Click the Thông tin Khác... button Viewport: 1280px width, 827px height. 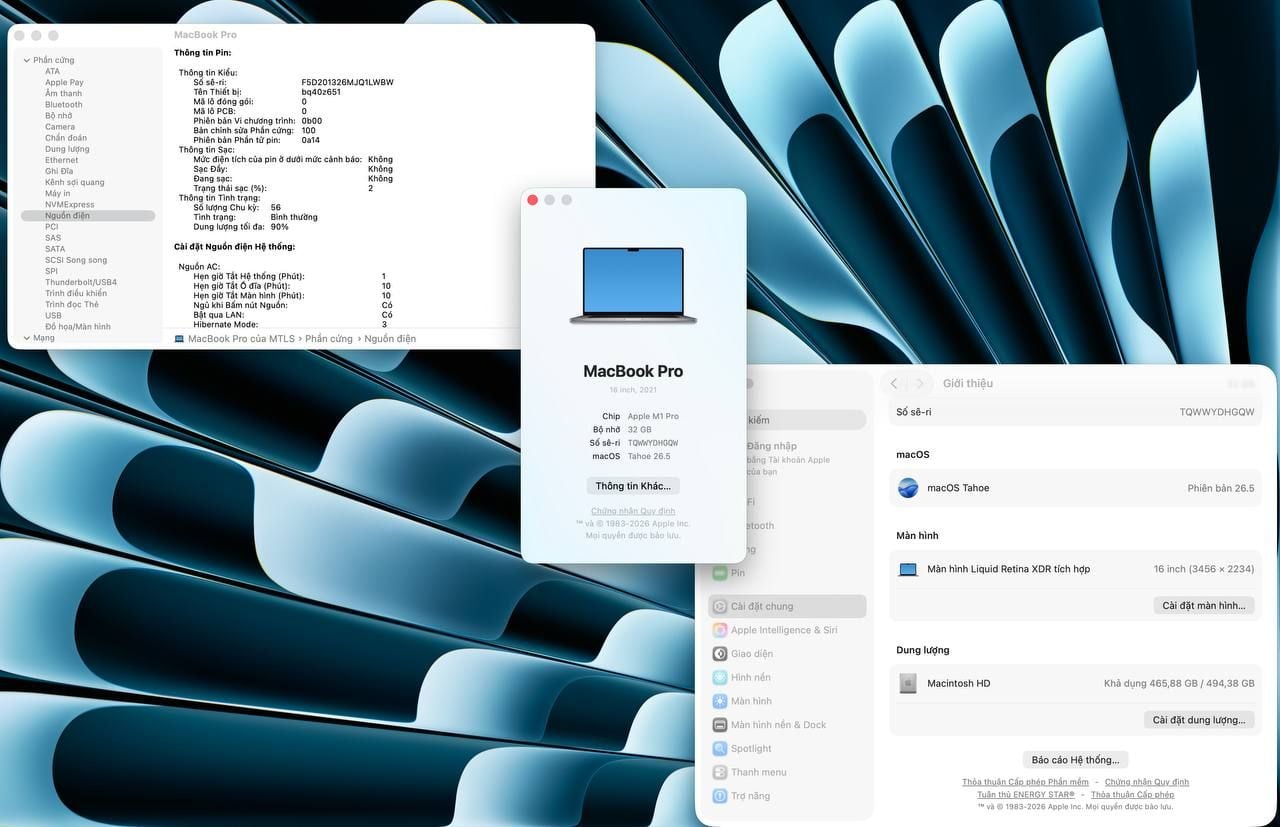tap(633, 486)
